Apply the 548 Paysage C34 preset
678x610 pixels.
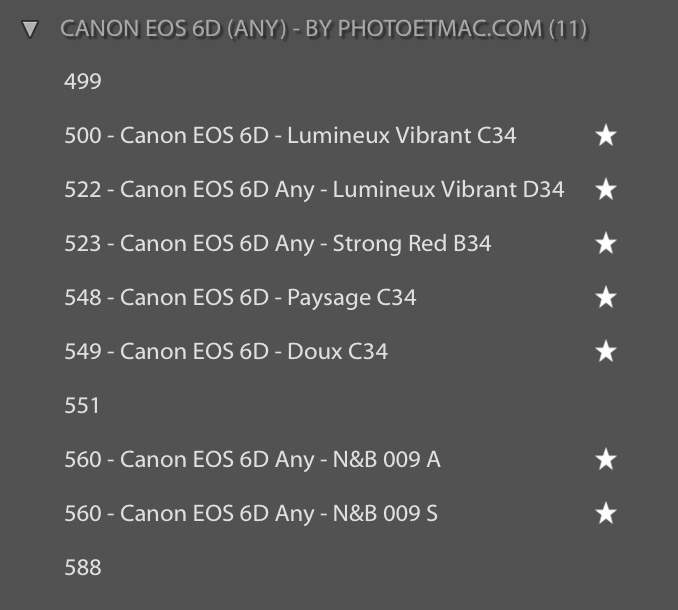tap(240, 298)
